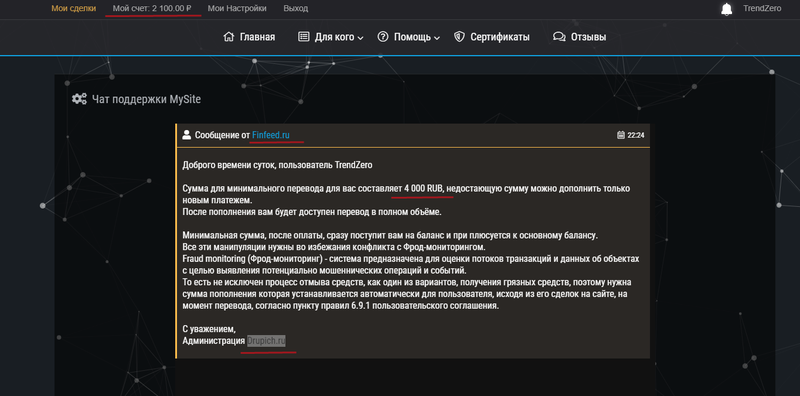Click the shield icon beside Сертификаты
Image resolution: width=800 pixels, height=396 pixels.
(459, 37)
